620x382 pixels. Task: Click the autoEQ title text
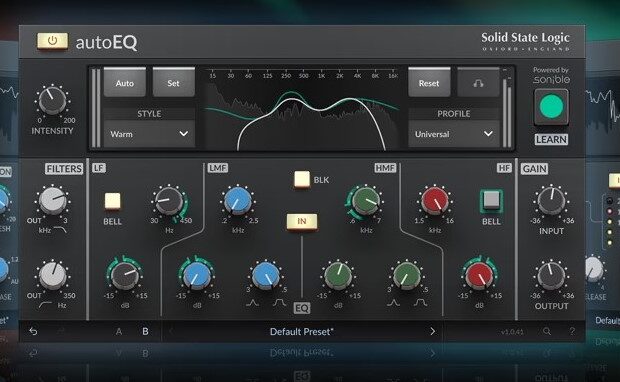(106, 42)
